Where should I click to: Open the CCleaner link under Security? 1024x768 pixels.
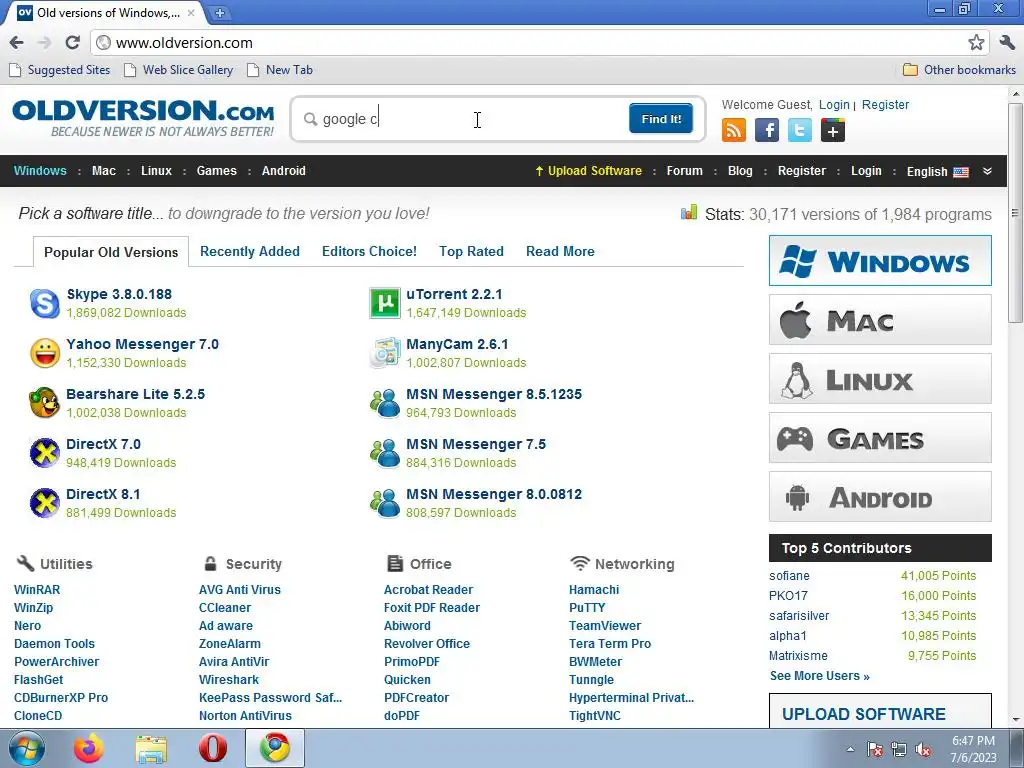(x=225, y=607)
